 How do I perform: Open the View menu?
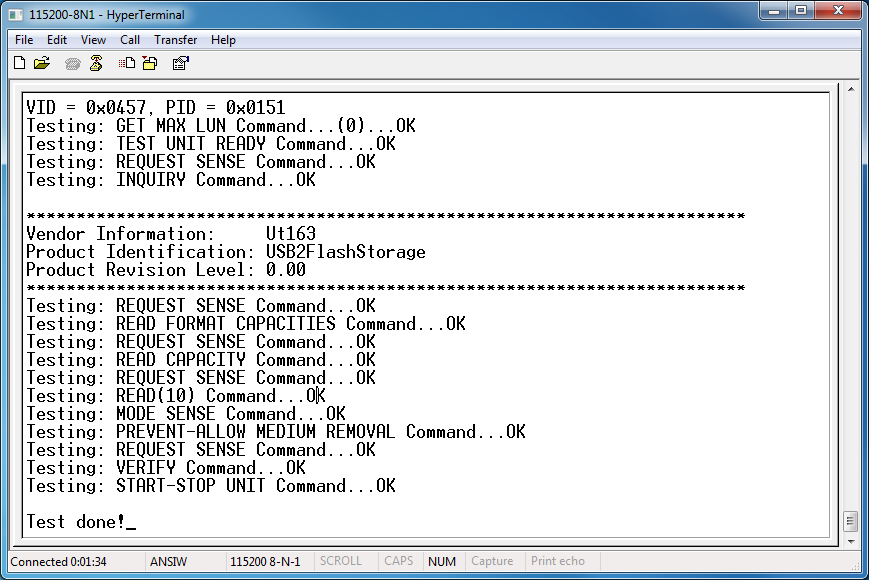coord(93,40)
